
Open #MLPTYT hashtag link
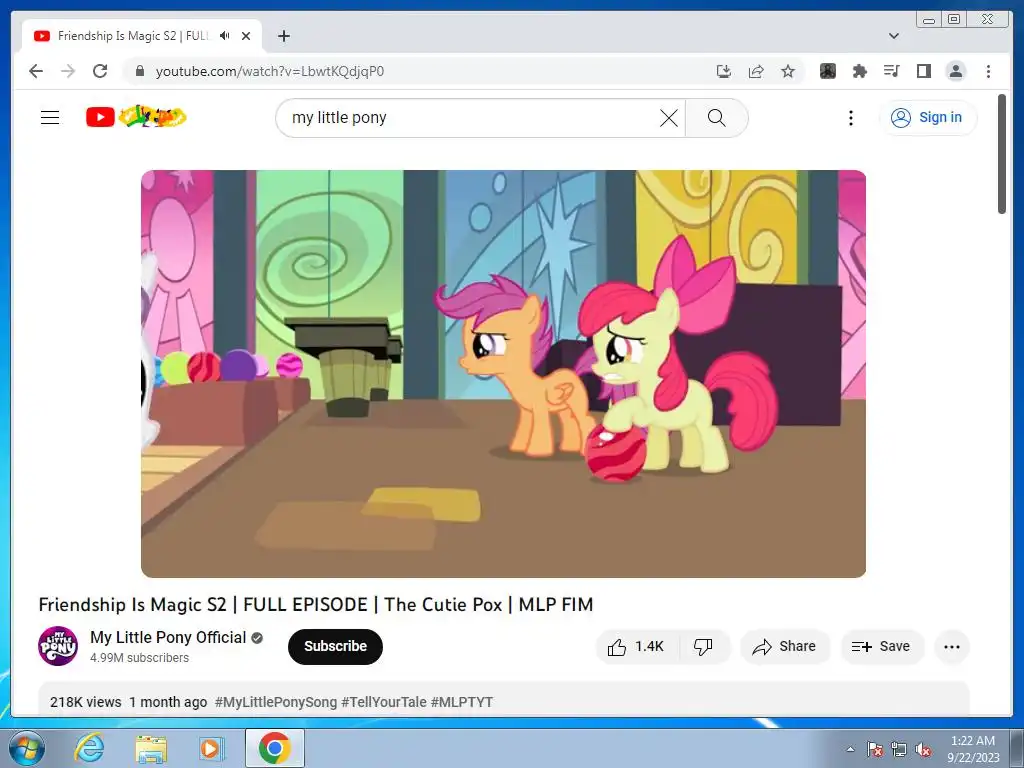tap(462, 702)
